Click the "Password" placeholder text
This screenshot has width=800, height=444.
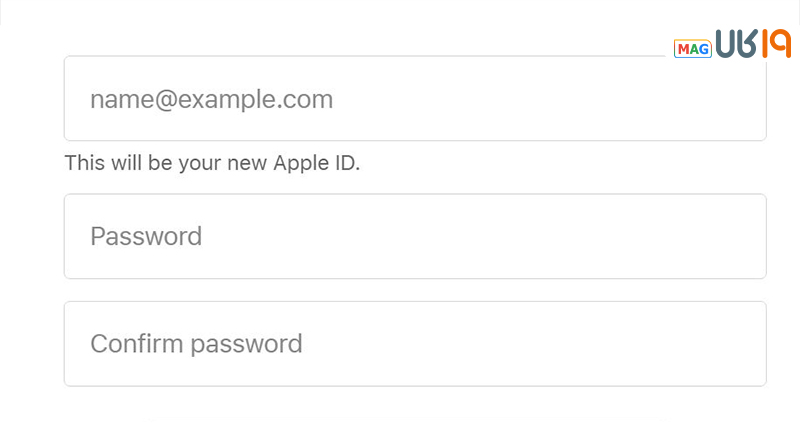146,236
